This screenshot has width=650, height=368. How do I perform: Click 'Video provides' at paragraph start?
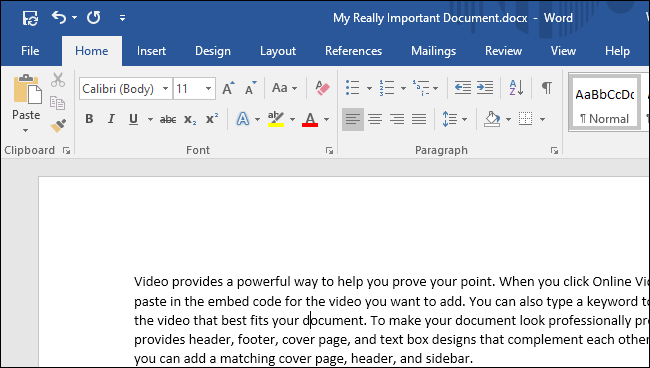[x=179, y=282]
